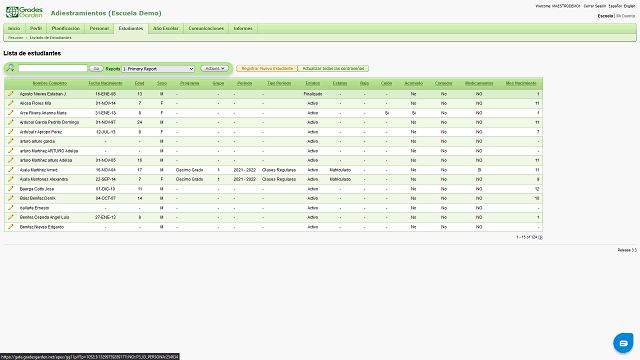
Task: Click Registrar Nuevo Estudiante button
Action: tap(267, 69)
